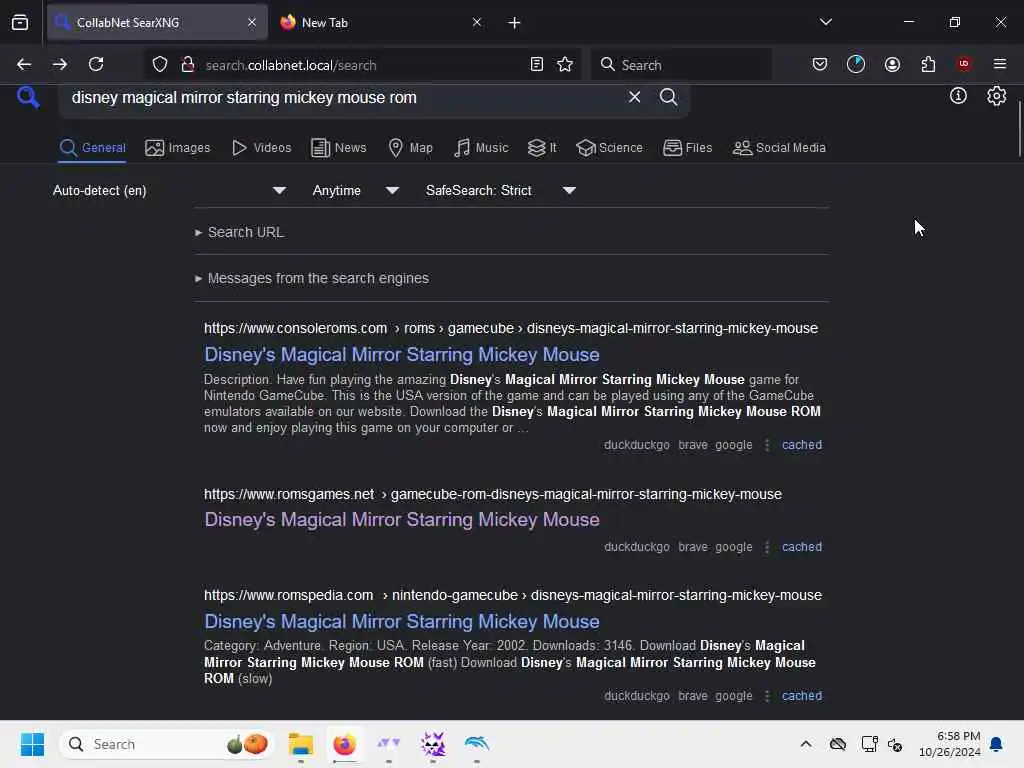The height and width of the screenshot is (768, 1024).
Task: Click the page vertical scrollbar
Action: [1019, 129]
